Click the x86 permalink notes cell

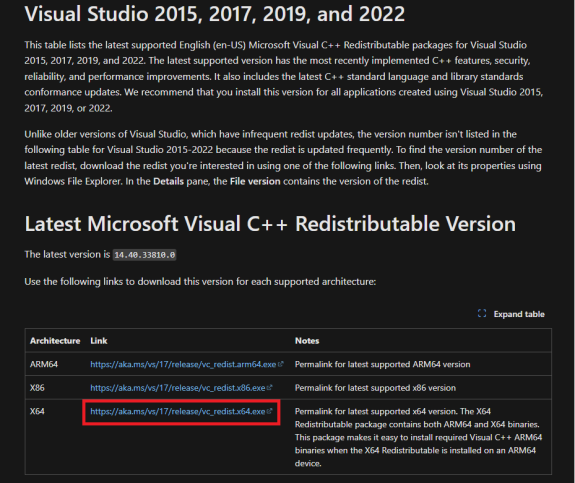pos(376,388)
